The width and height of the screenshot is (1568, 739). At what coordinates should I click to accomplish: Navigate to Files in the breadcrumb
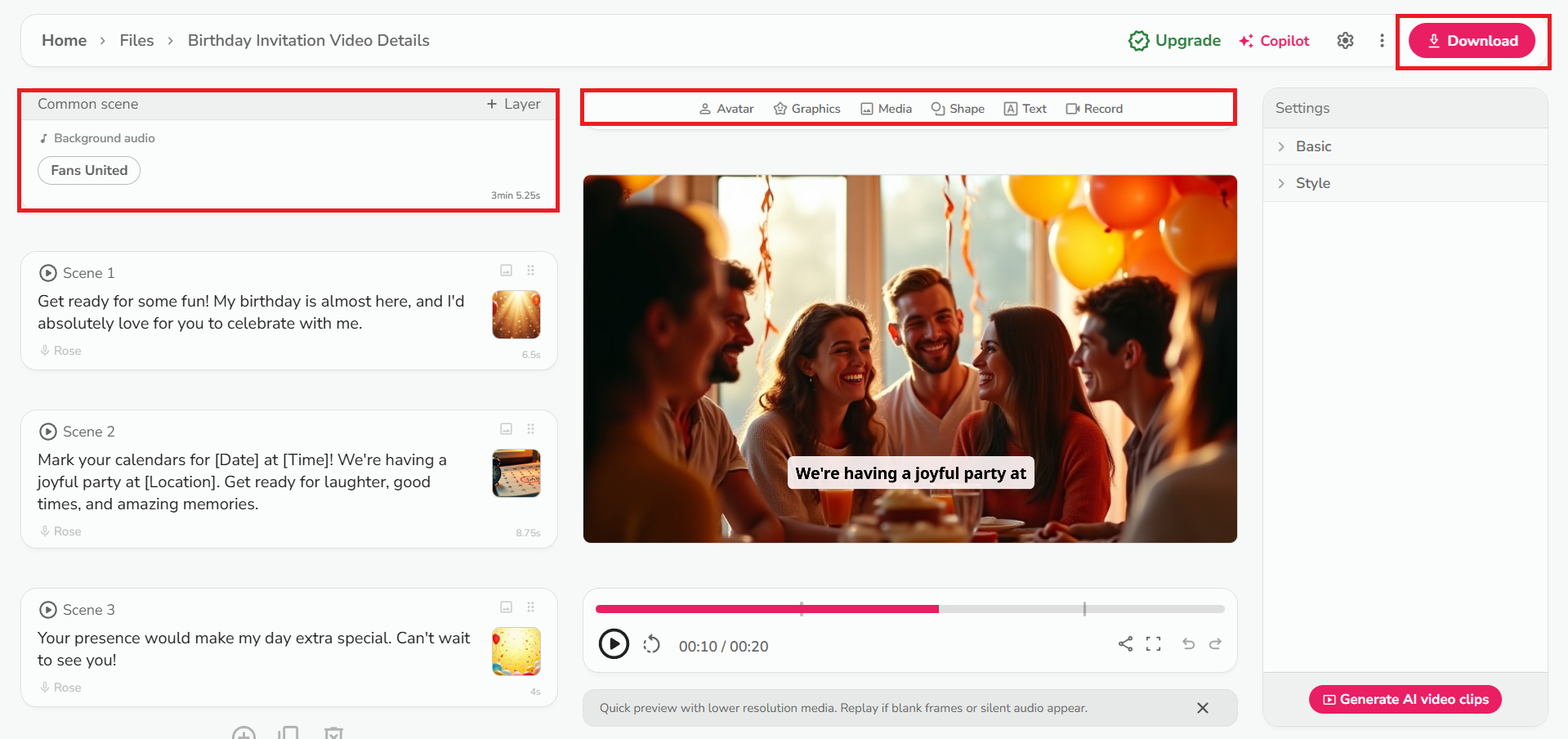point(136,41)
